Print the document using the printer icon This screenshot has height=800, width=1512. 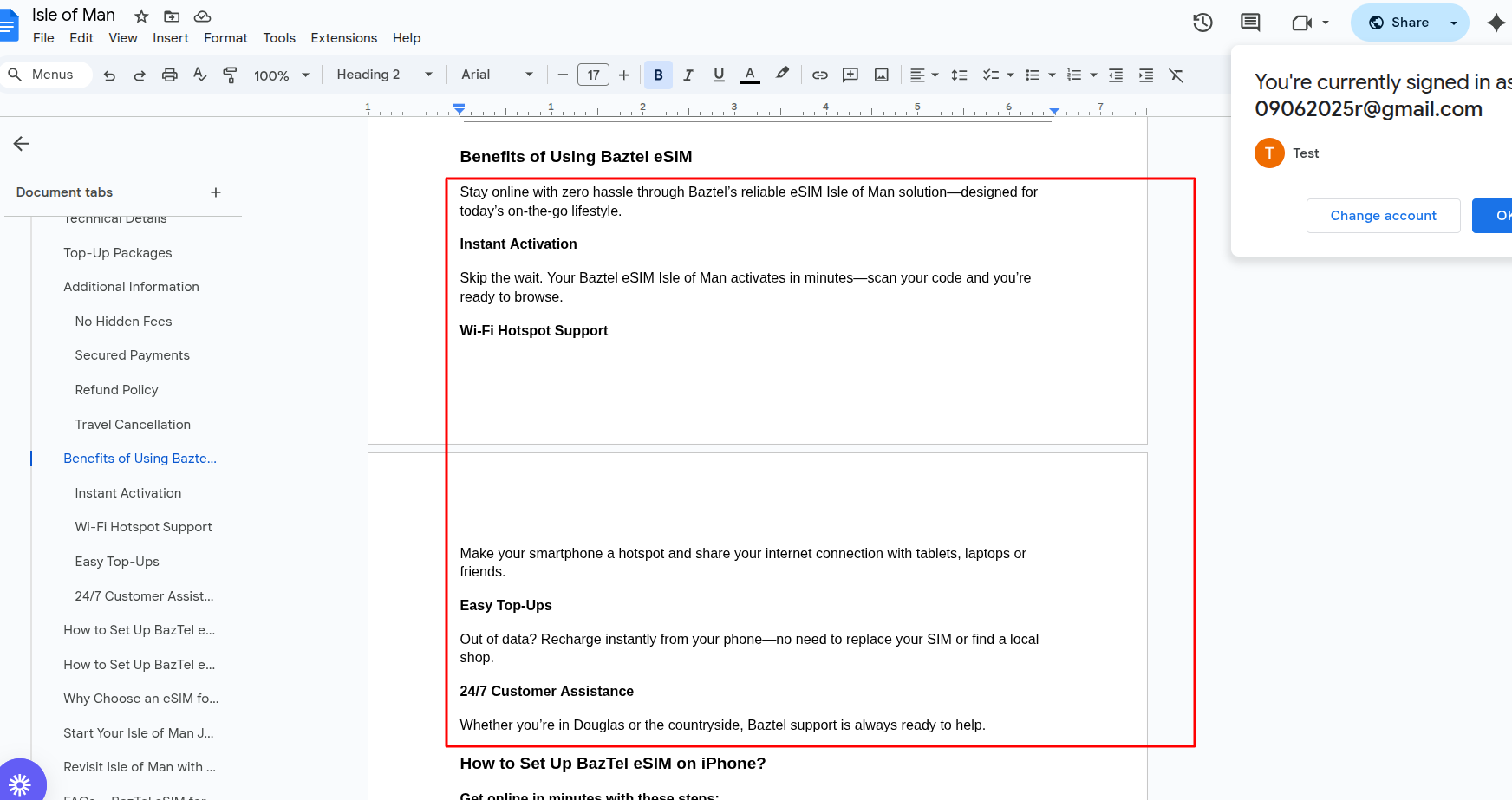pos(170,75)
